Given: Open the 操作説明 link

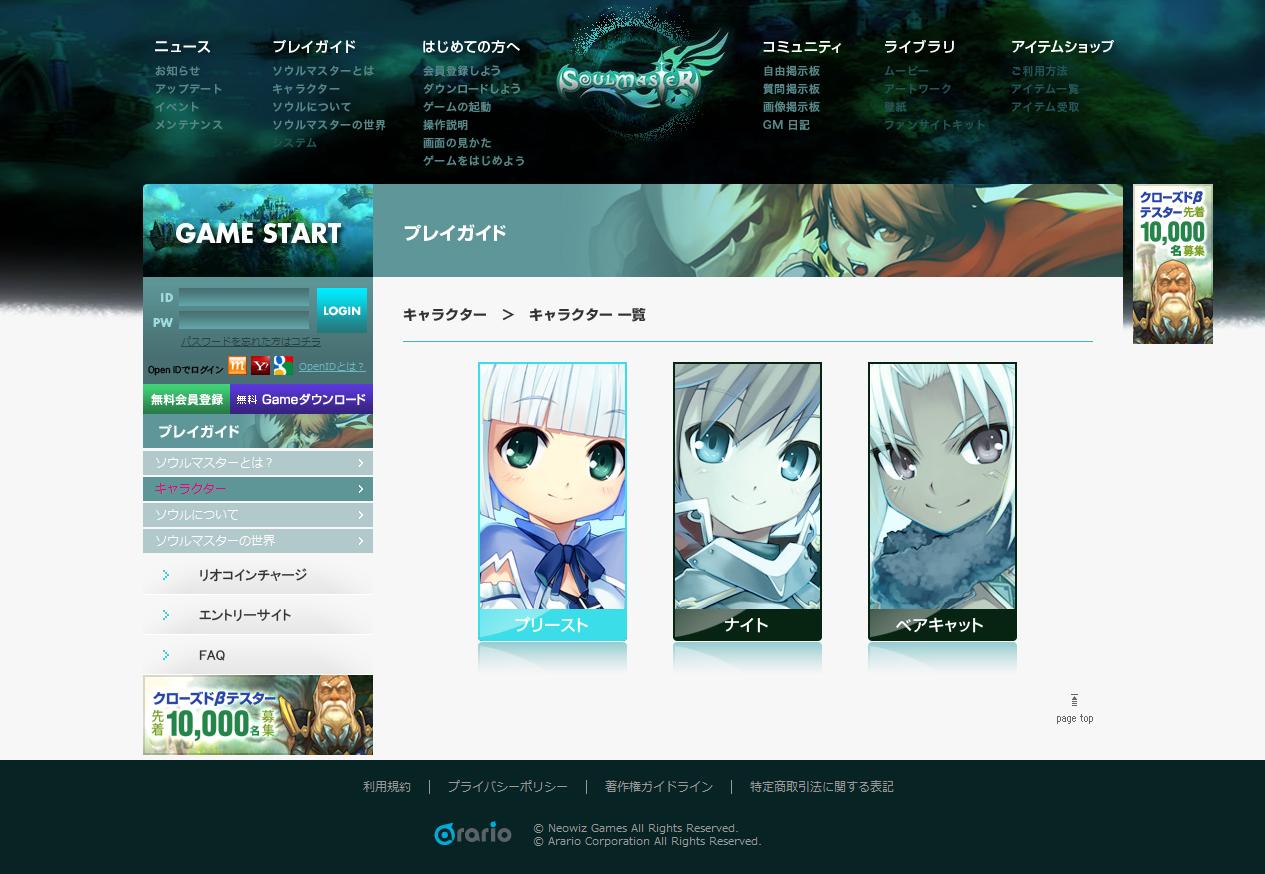Looking at the screenshot, I should tap(445, 125).
